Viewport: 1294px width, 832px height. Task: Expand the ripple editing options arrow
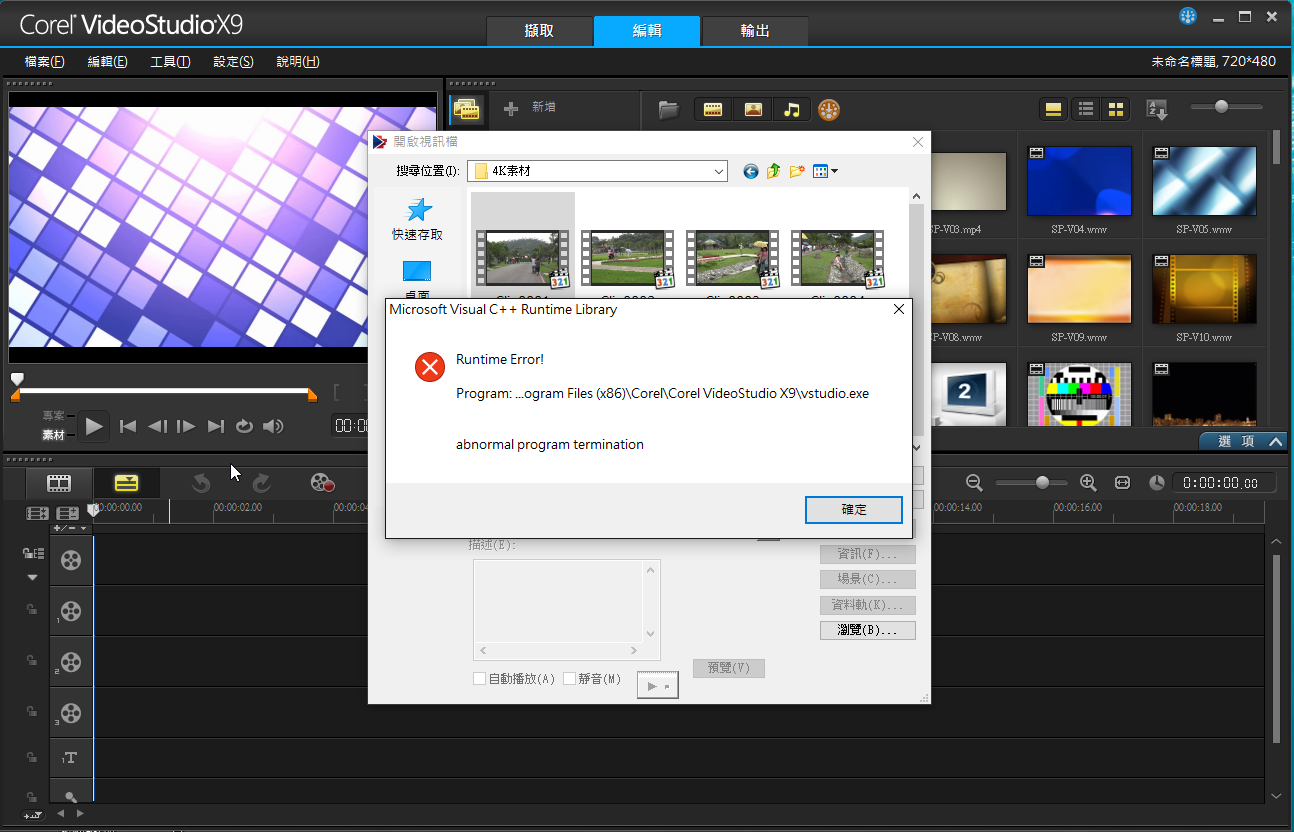pyautogui.click(x=32, y=577)
